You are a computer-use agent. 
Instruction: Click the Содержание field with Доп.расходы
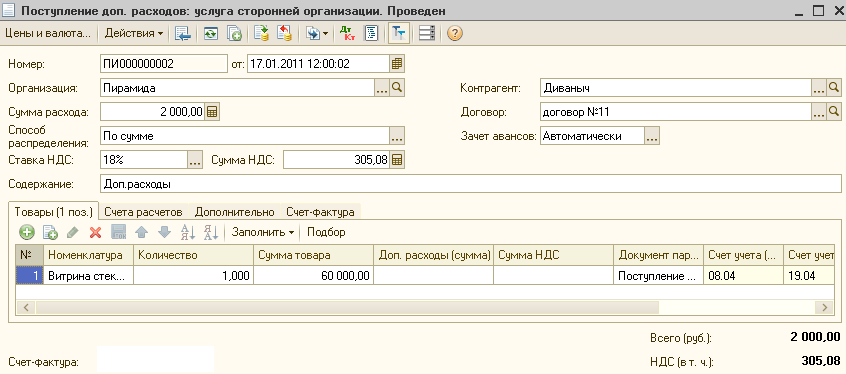point(470,184)
